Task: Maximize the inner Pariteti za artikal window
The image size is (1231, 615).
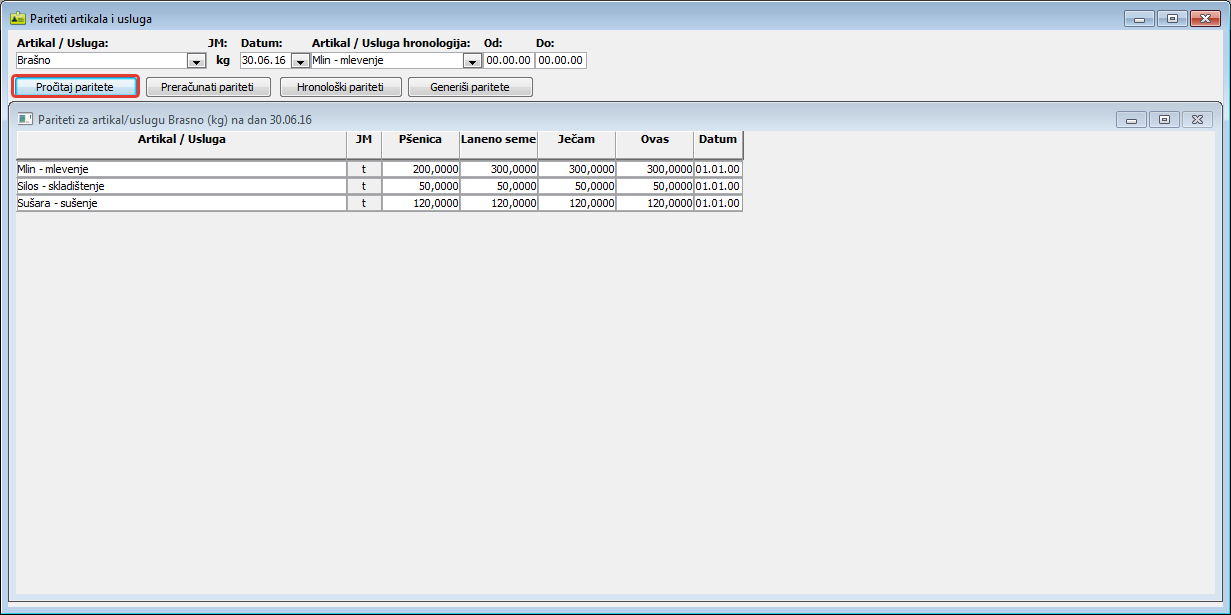Action: click(x=1164, y=120)
